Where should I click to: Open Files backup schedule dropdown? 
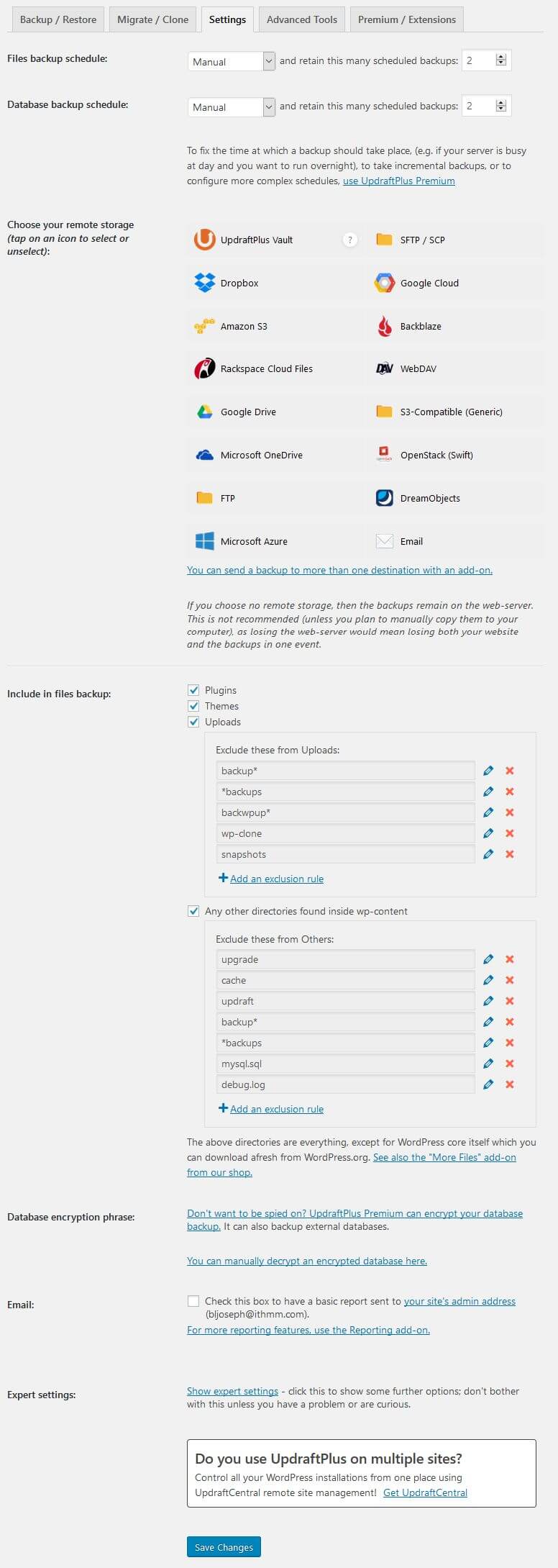click(232, 61)
